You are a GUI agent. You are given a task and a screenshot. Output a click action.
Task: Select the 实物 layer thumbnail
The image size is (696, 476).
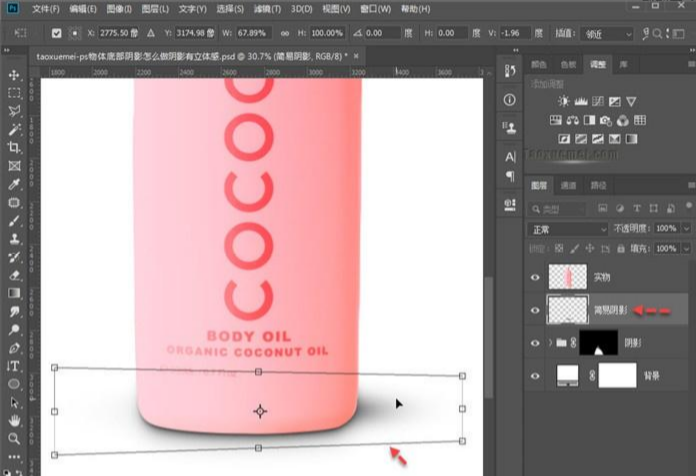click(568, 277)
